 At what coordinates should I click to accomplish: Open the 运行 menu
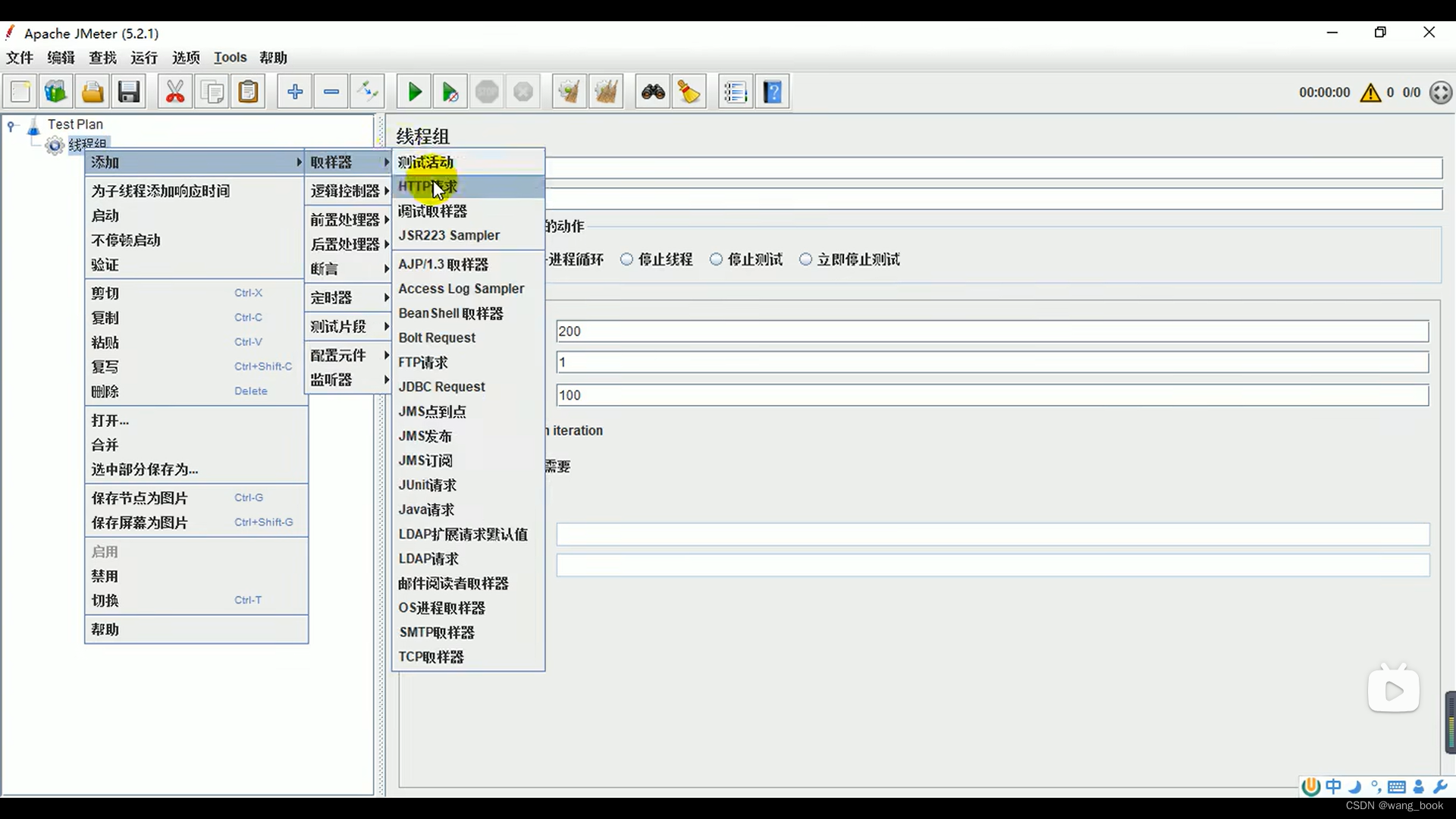click(x=144, y=58)
